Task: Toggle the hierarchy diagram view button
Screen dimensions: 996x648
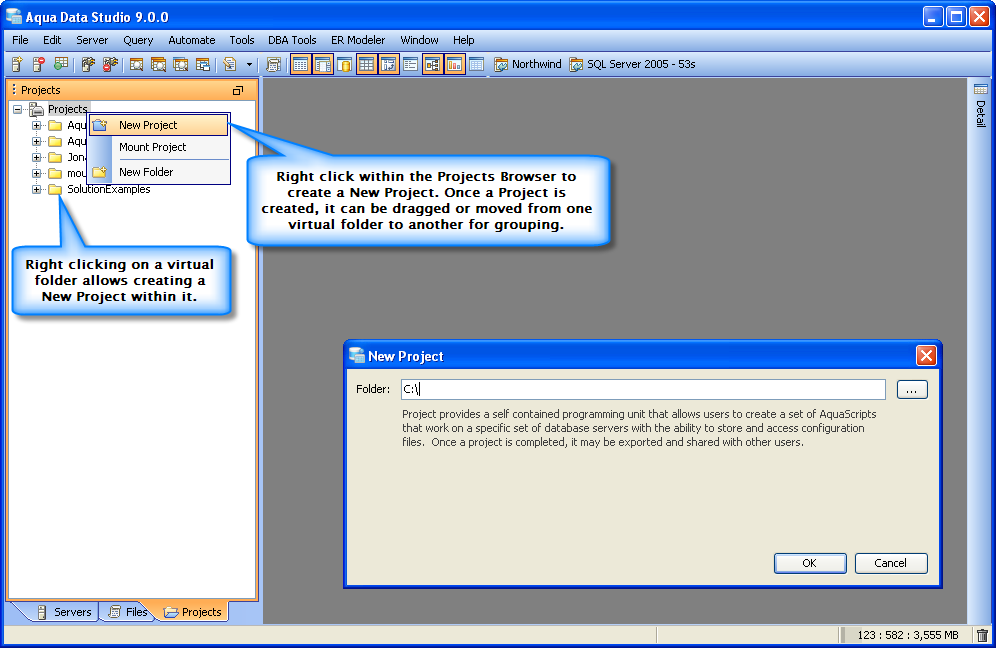Action: point(433,64)
